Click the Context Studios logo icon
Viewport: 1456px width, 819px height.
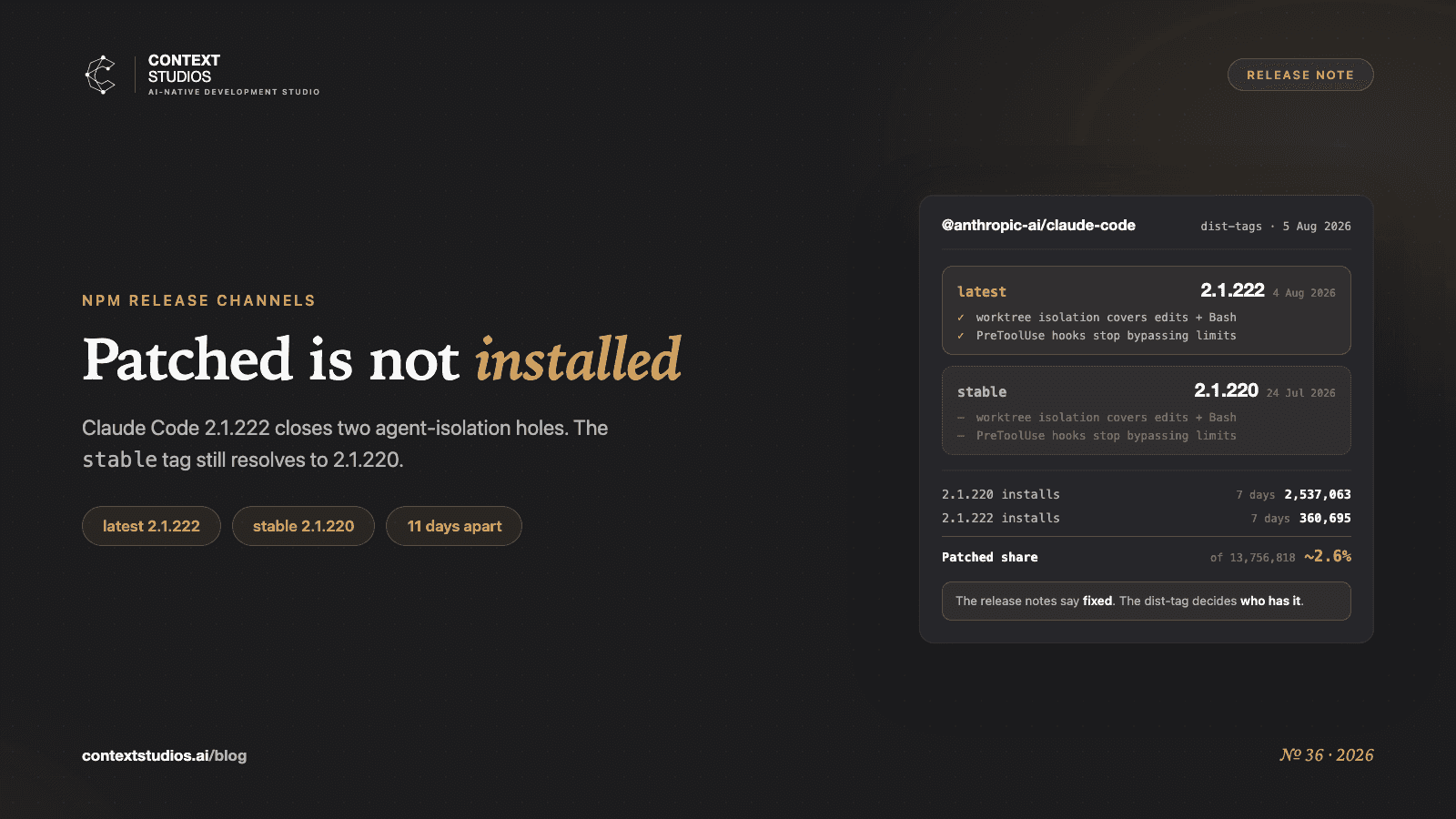tap(100, 75)
